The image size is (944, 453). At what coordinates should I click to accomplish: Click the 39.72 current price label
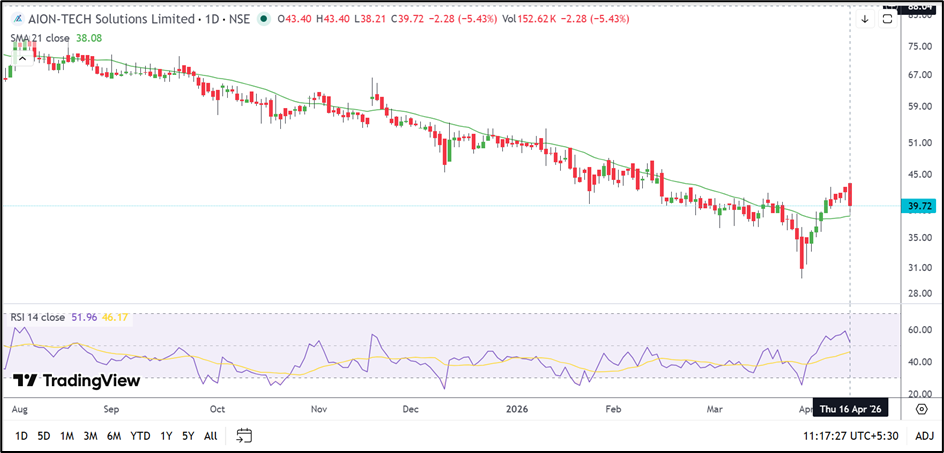918,206
